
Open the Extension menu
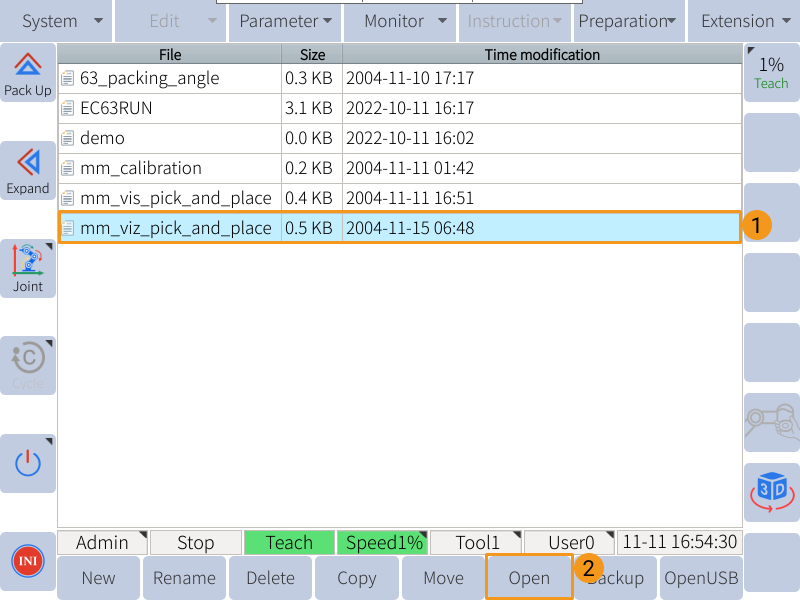click(x=744, y=21)
